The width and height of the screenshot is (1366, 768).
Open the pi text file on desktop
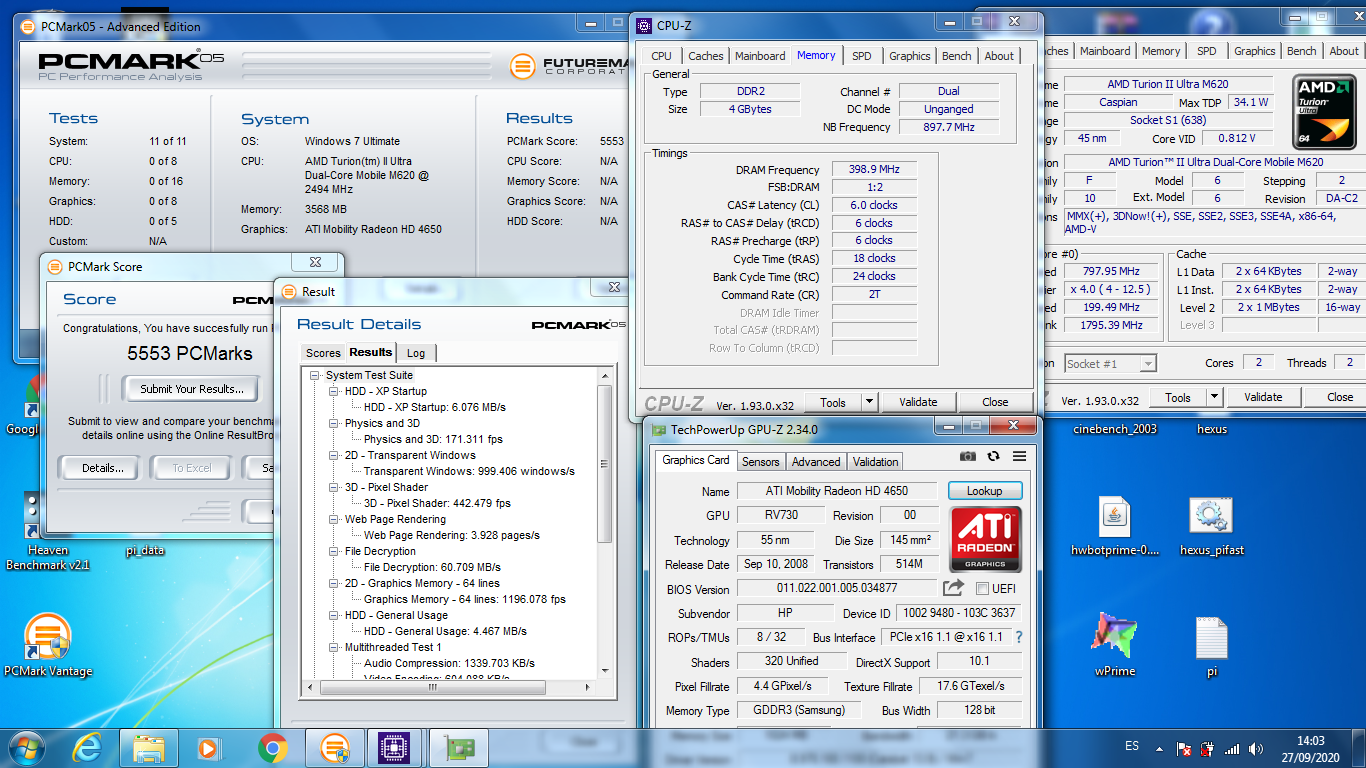coord(1211,645)
